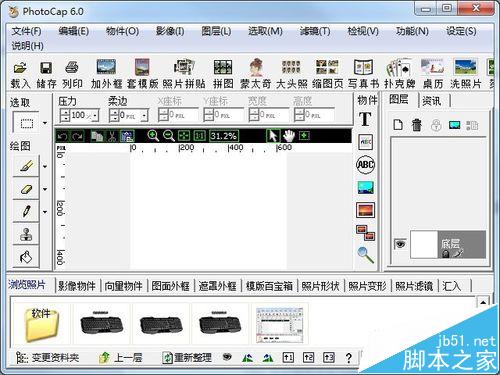Expand the pencil tool dropdown arrow
Image resolution: width=500 pixels, height=375 pixels.
[x=45, y=212]
